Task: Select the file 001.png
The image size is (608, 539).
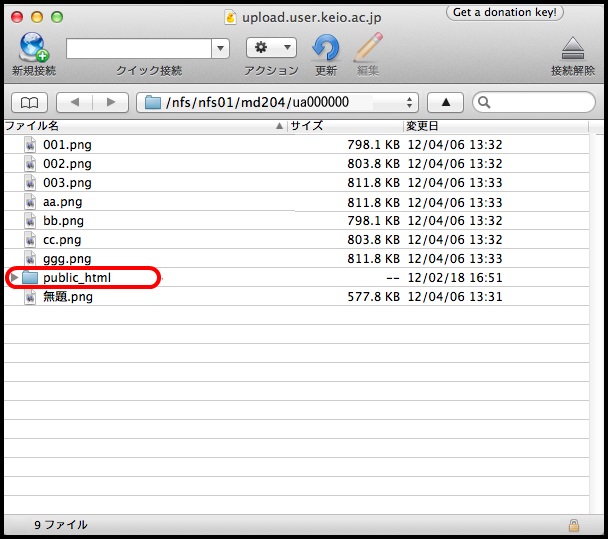Action: tap(67, 145)
